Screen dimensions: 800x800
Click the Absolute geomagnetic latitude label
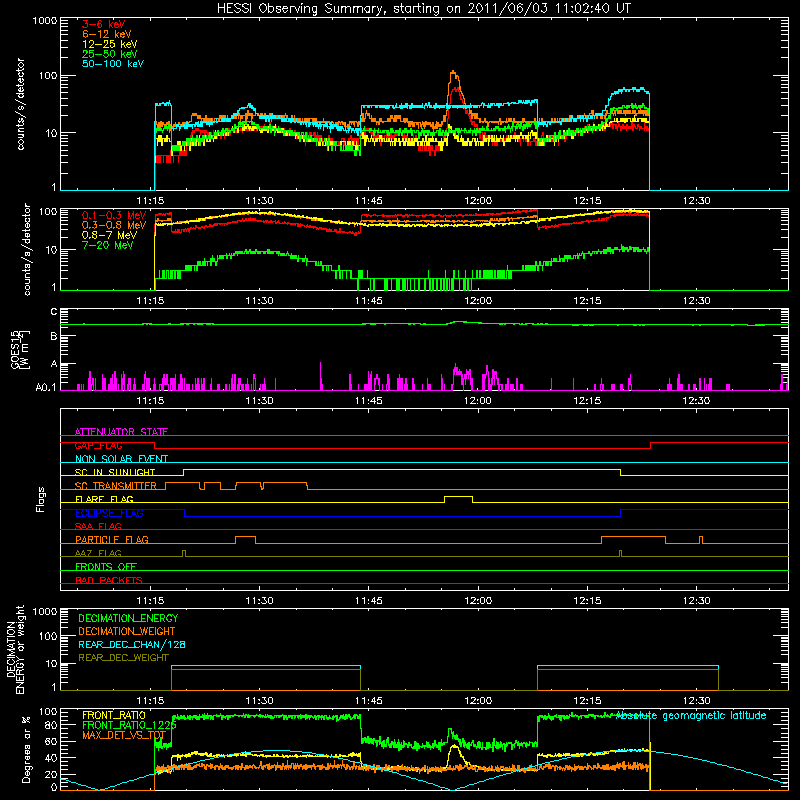[x=691, y=715]
